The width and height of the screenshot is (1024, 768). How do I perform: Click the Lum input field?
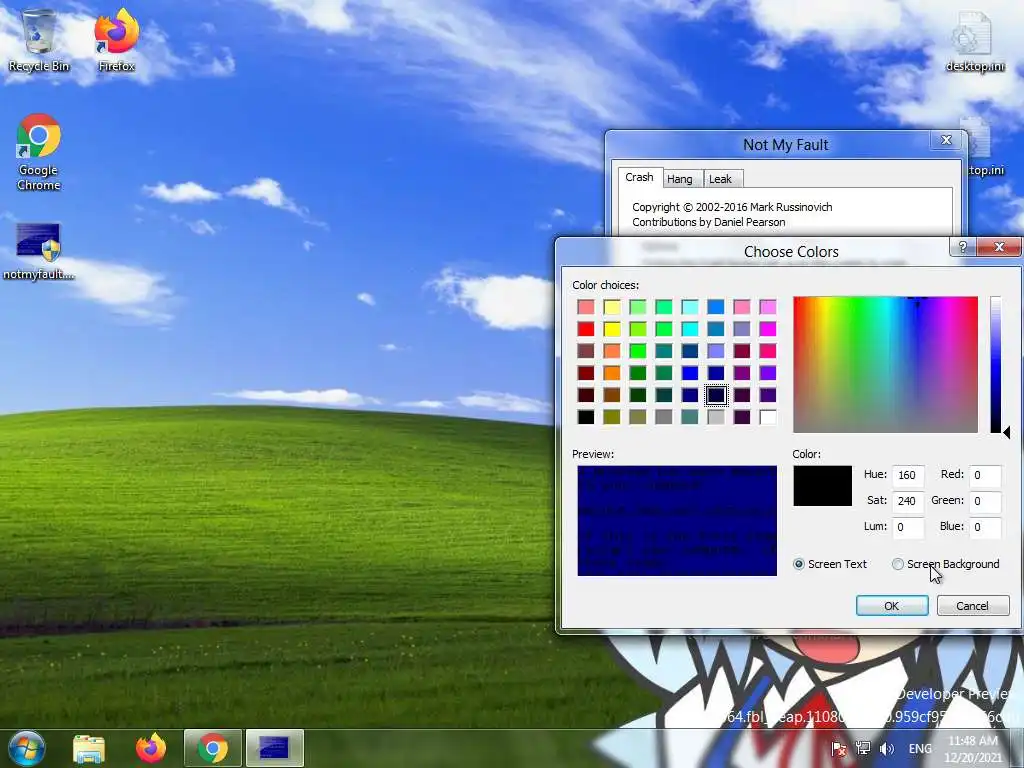click(908, 527)
